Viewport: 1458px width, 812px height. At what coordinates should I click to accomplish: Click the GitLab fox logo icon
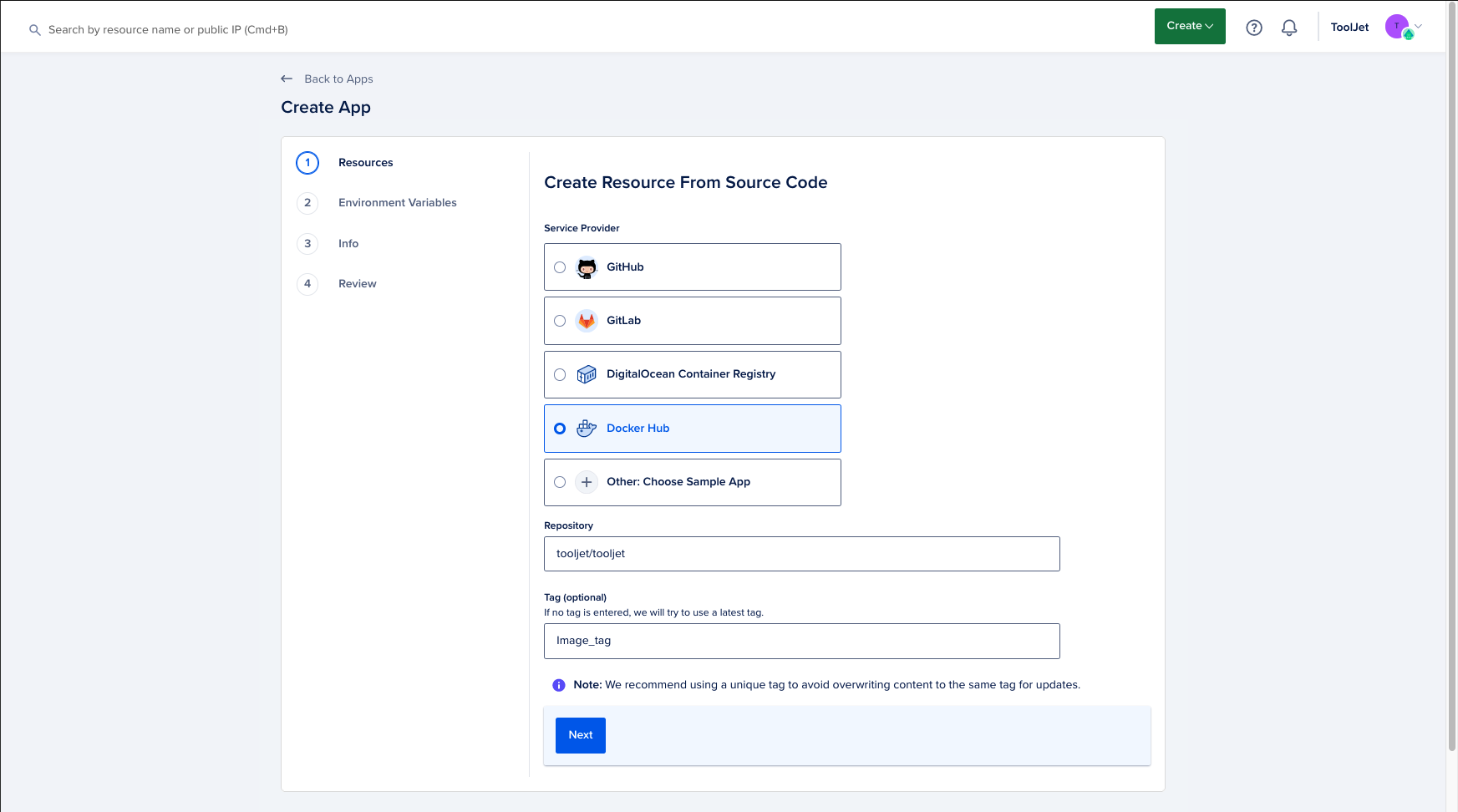click(x=587, y=321)
